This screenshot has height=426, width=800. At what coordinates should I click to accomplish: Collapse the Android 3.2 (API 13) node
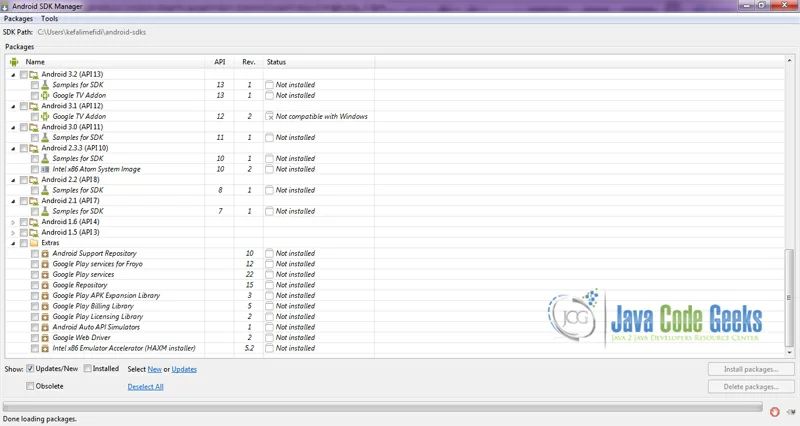[13, 74]
